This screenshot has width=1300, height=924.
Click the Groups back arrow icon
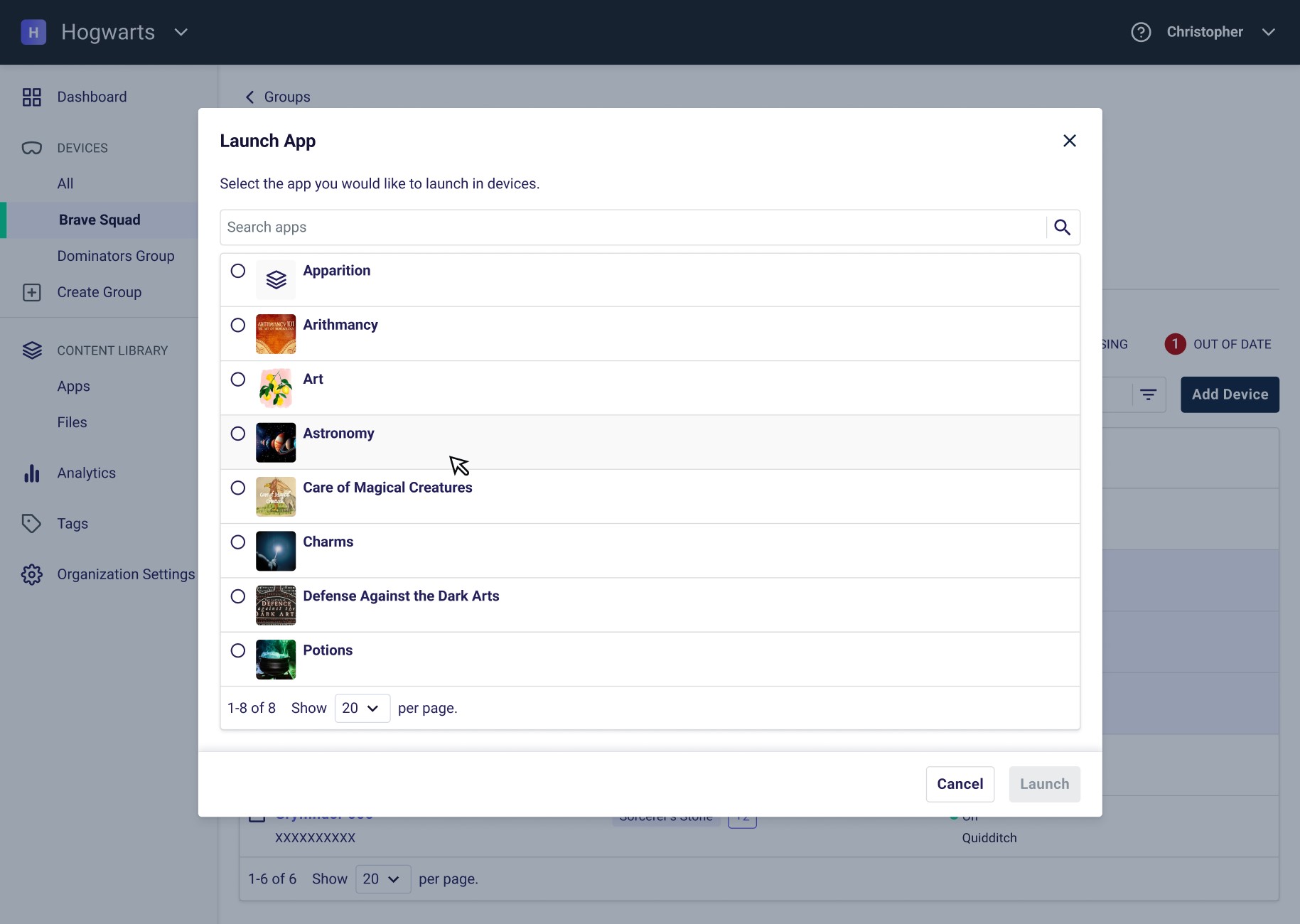pyautogui.click(x=249, y=97)
